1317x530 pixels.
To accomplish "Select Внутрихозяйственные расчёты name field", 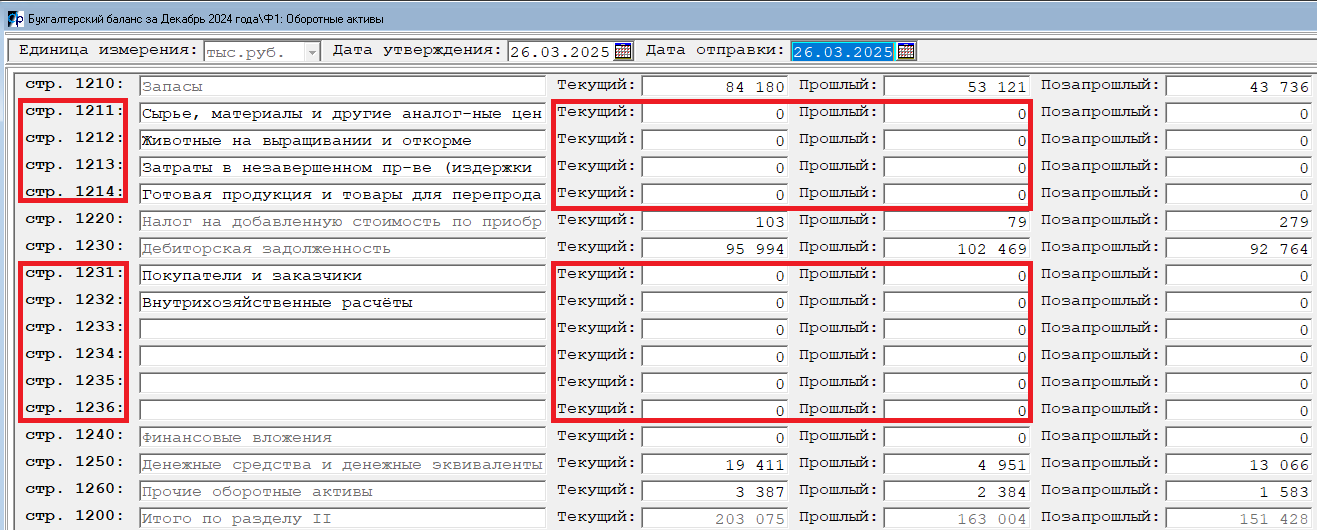I will click(341, 303).
